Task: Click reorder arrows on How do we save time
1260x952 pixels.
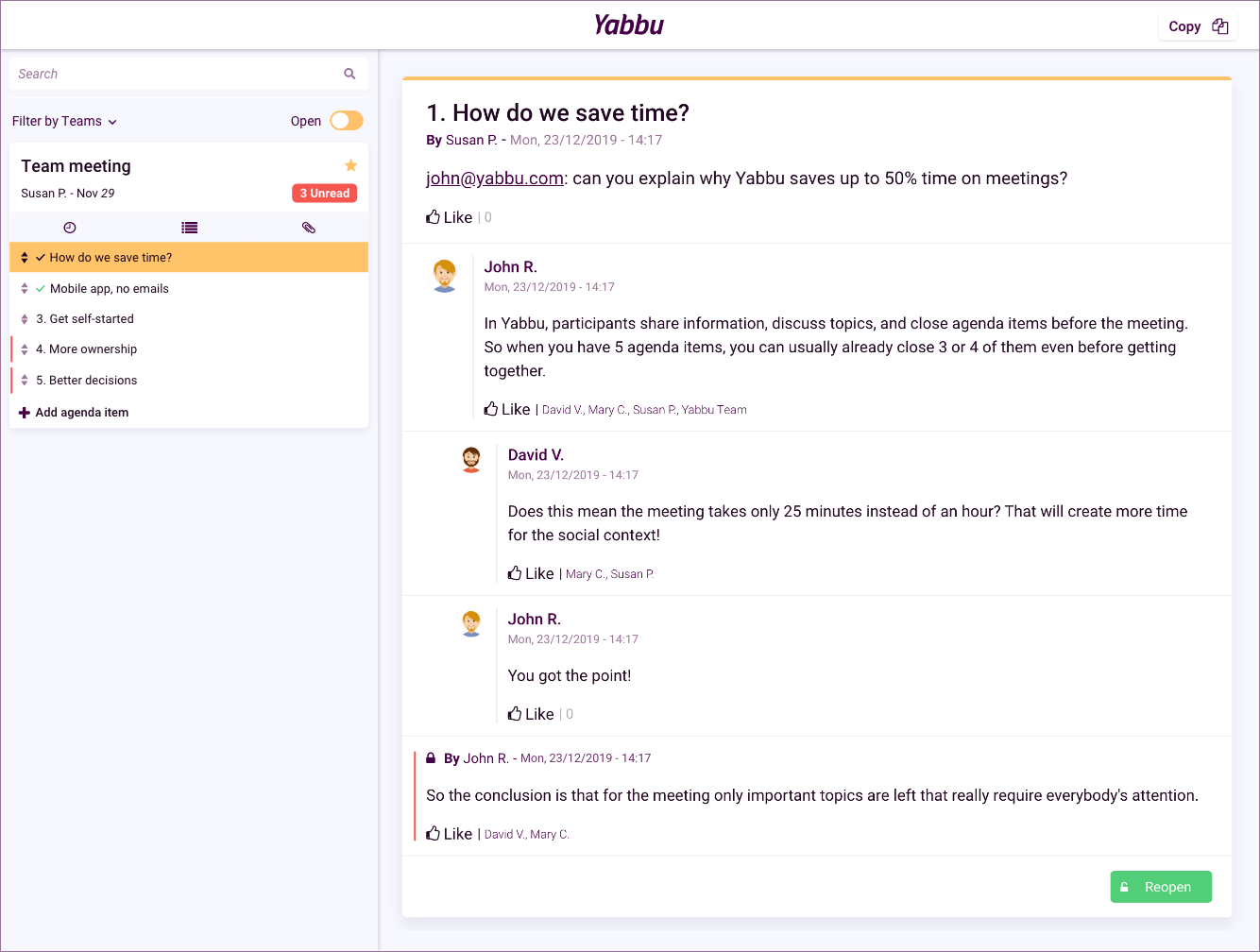Action: pos(25,258)
